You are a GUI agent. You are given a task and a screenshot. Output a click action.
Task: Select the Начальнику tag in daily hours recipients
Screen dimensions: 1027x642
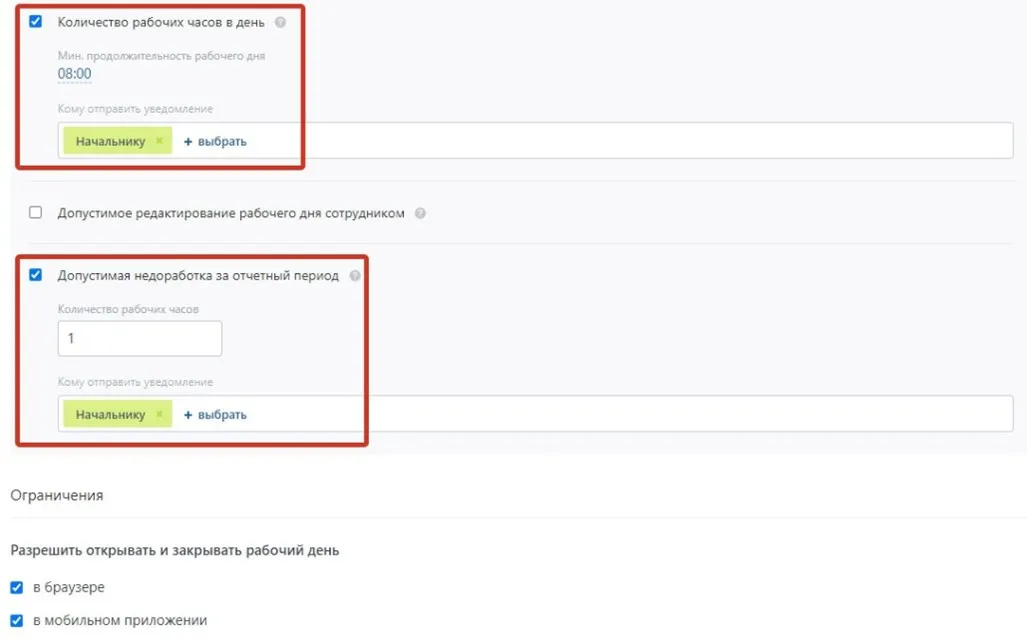pos(110,141)
